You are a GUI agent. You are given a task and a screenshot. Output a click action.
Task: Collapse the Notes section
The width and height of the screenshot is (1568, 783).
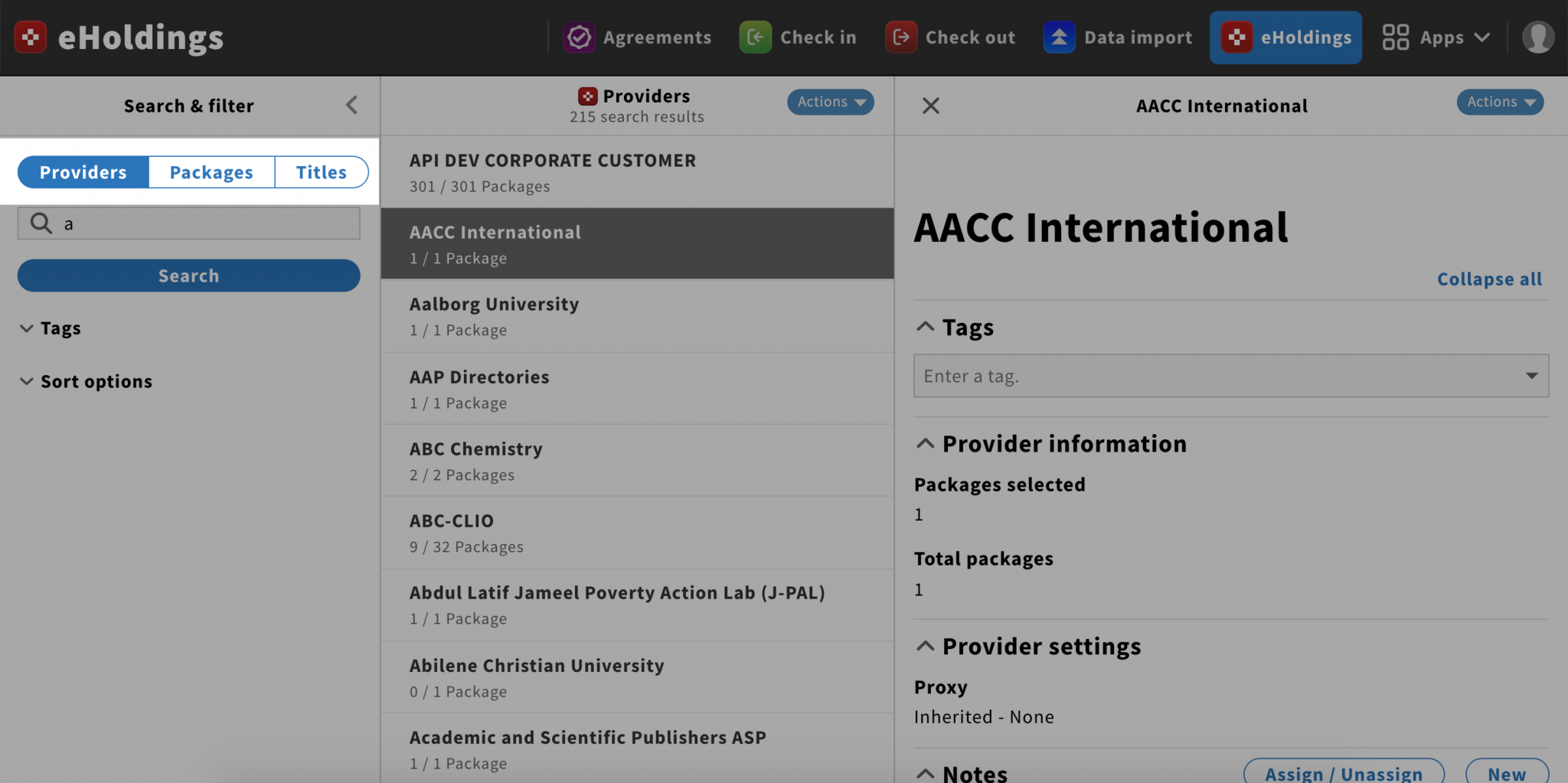tap(962, 773)
